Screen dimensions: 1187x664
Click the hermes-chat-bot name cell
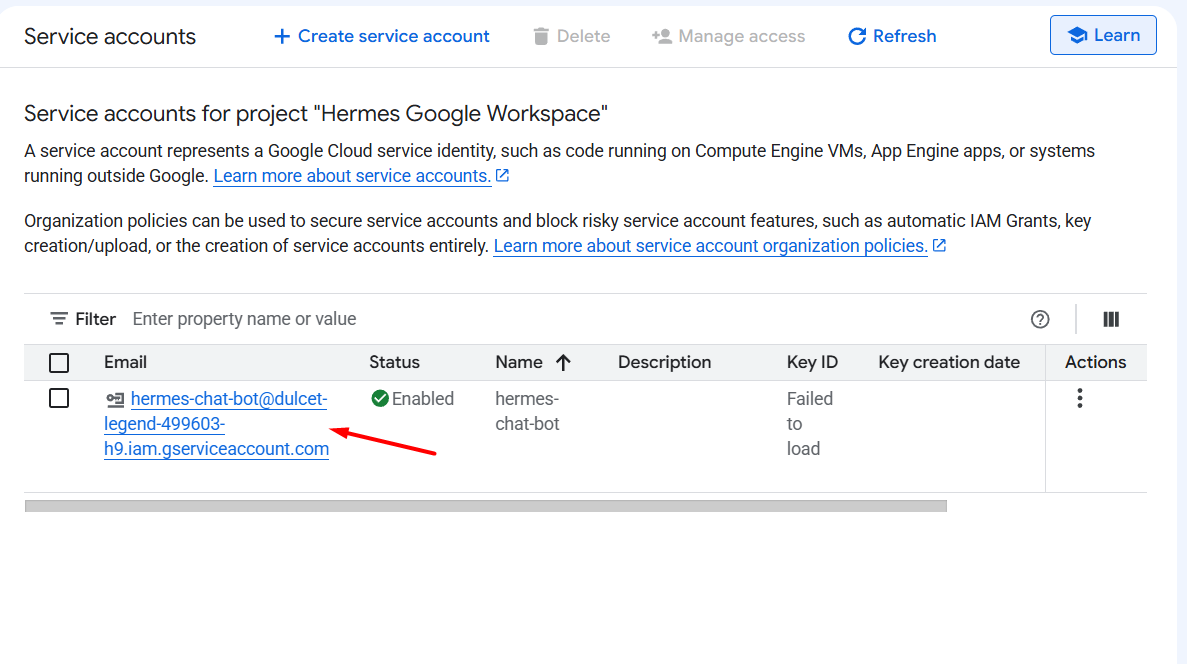click(x=527, y=411)
